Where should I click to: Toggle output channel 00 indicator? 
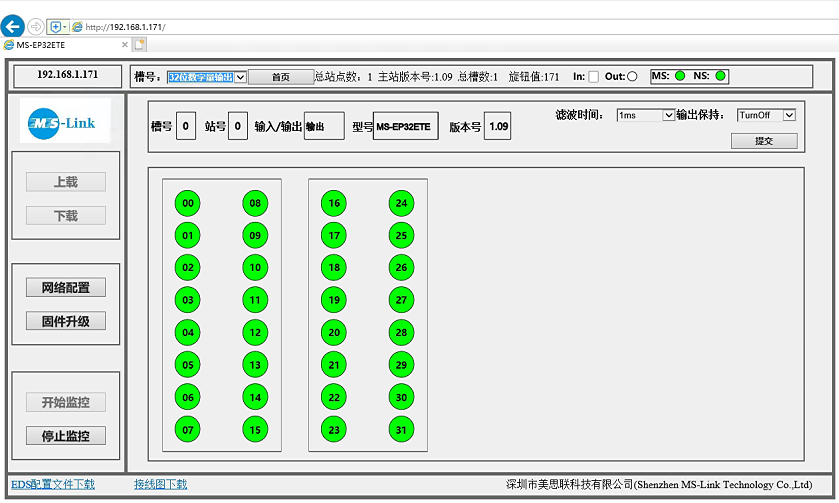187,203
